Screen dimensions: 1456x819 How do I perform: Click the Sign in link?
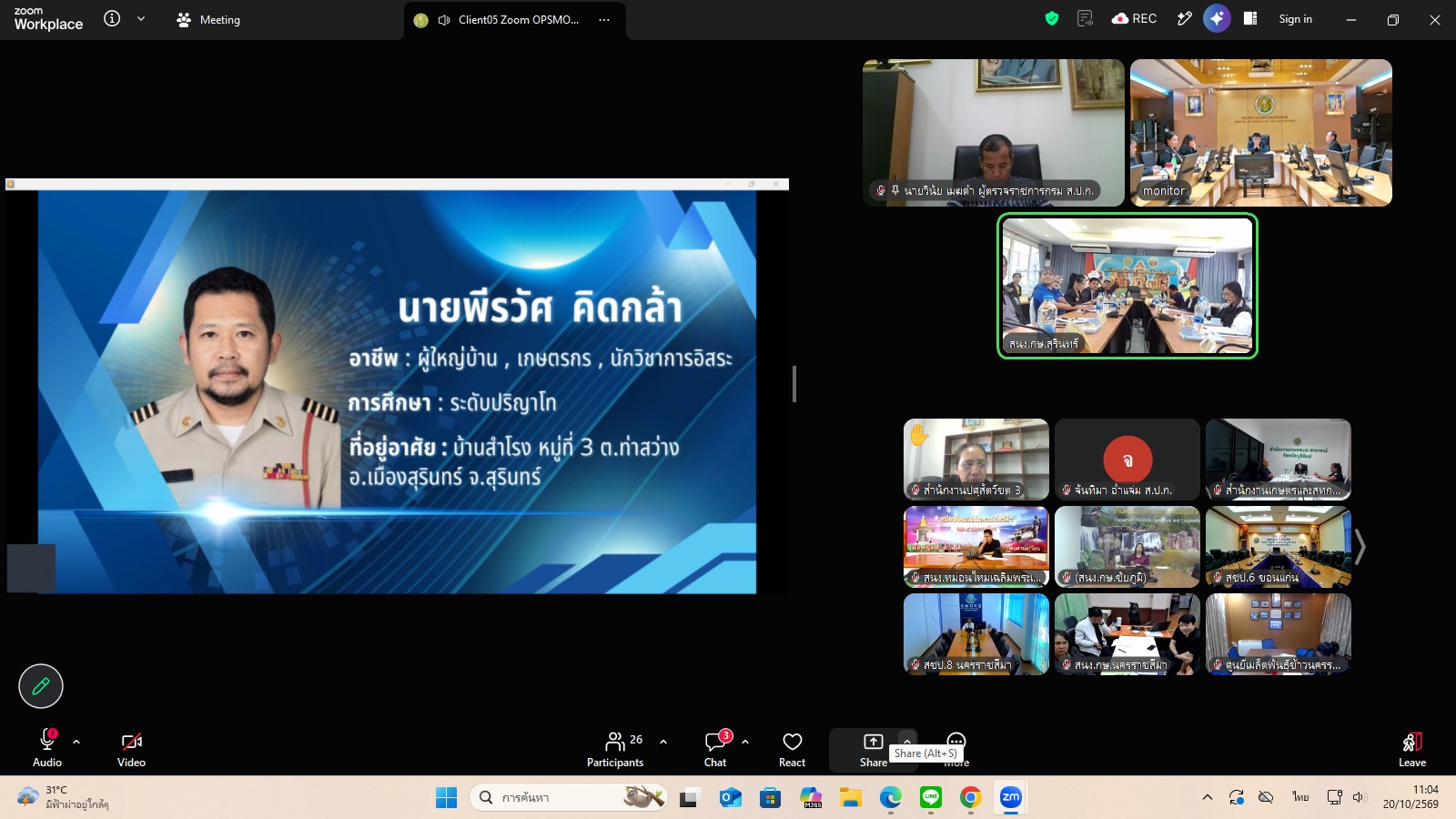click(1295, 19)
